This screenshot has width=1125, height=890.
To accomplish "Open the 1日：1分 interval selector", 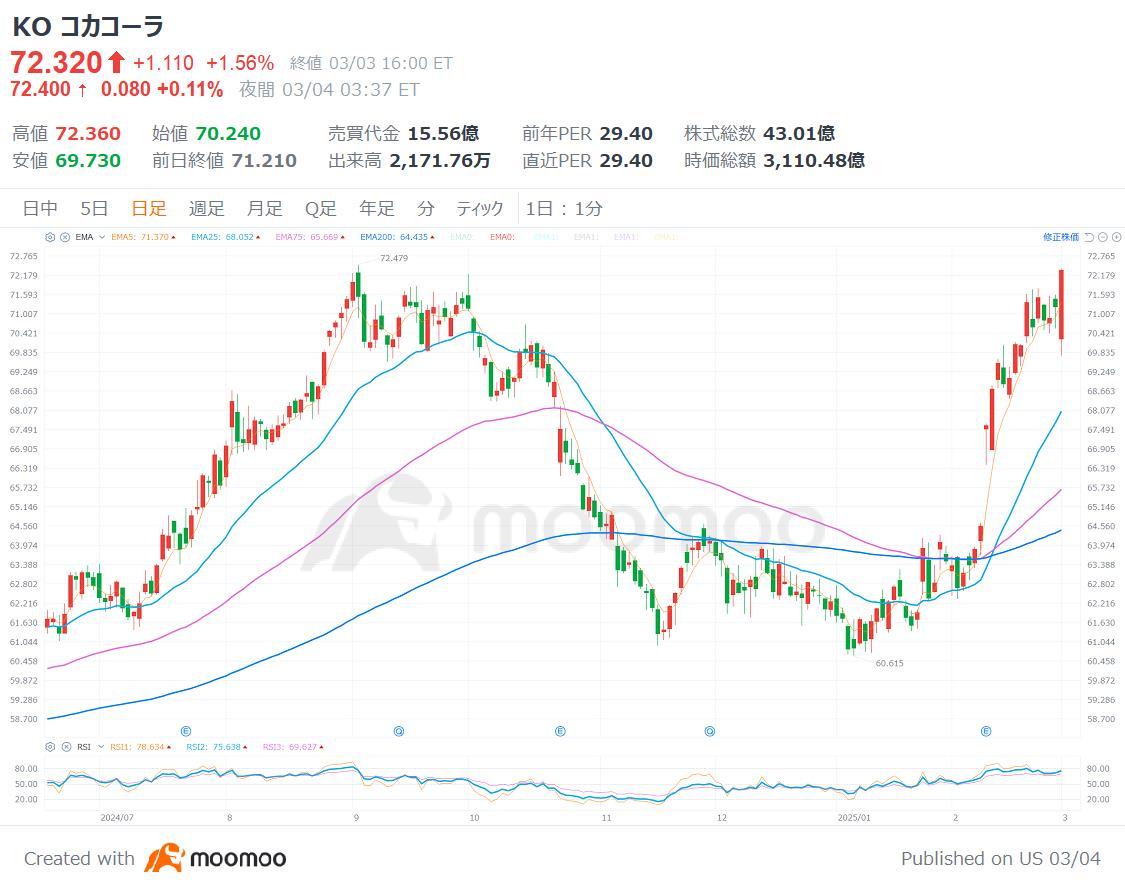I will (564, 208).
